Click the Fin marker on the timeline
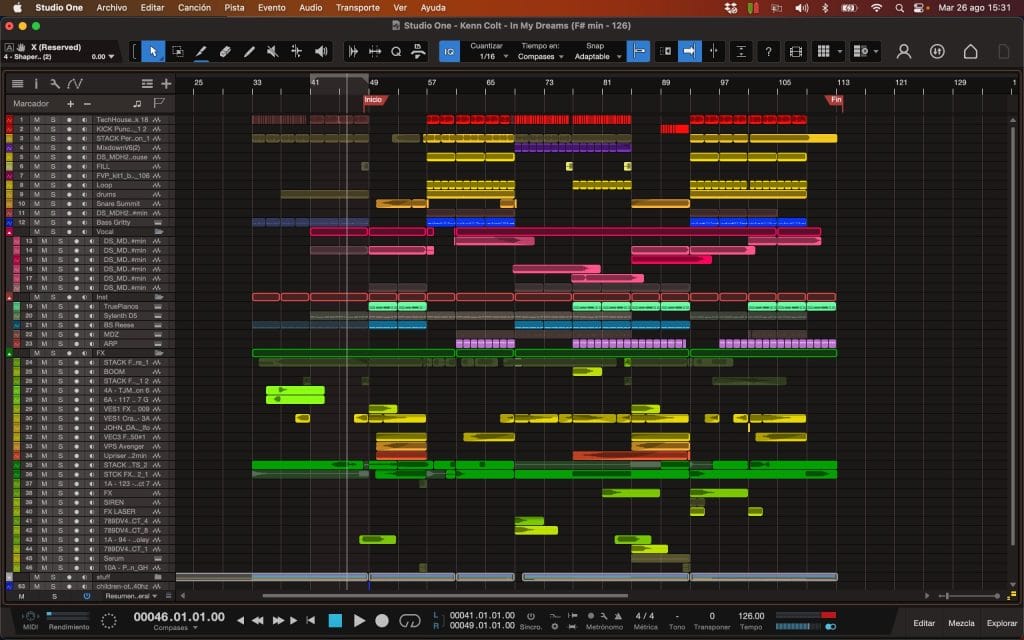 [x=834, y=100]
